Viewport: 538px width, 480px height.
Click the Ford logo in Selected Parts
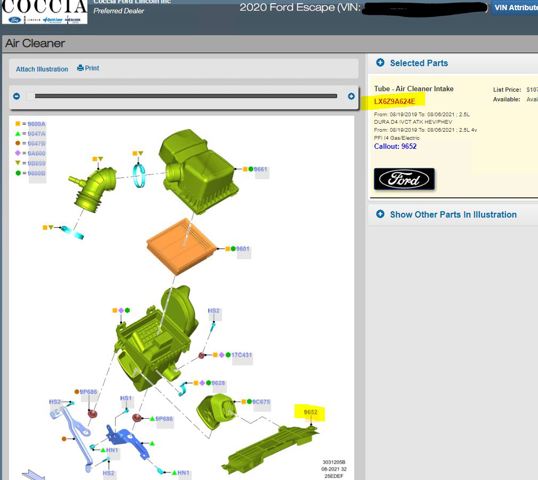click(404, 179)
